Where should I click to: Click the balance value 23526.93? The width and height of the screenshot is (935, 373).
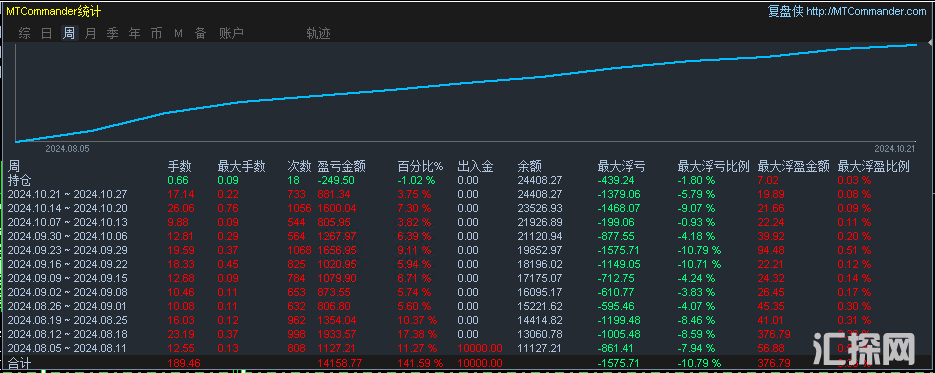(x=540, y=208)
